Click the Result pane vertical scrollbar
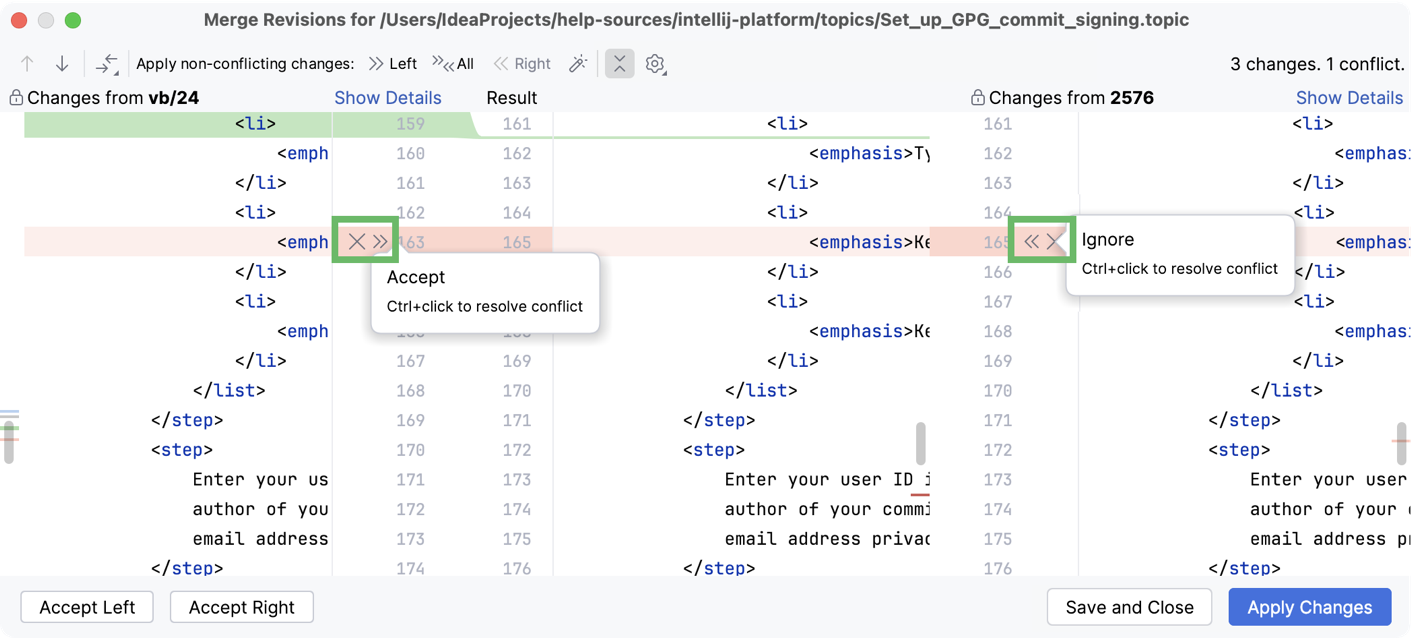This screenshot has width=1412, height=638. point(920,443)
